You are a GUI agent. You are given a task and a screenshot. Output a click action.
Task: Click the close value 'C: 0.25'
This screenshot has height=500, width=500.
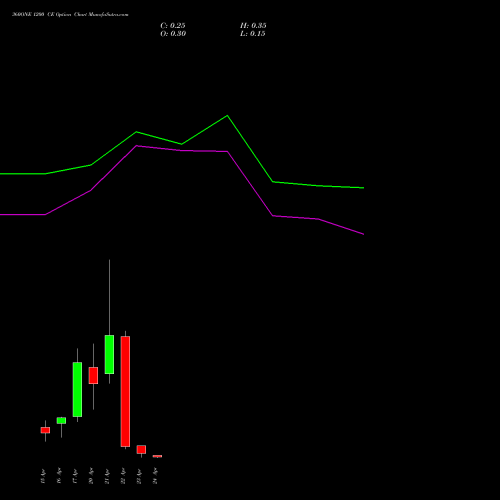173,26
